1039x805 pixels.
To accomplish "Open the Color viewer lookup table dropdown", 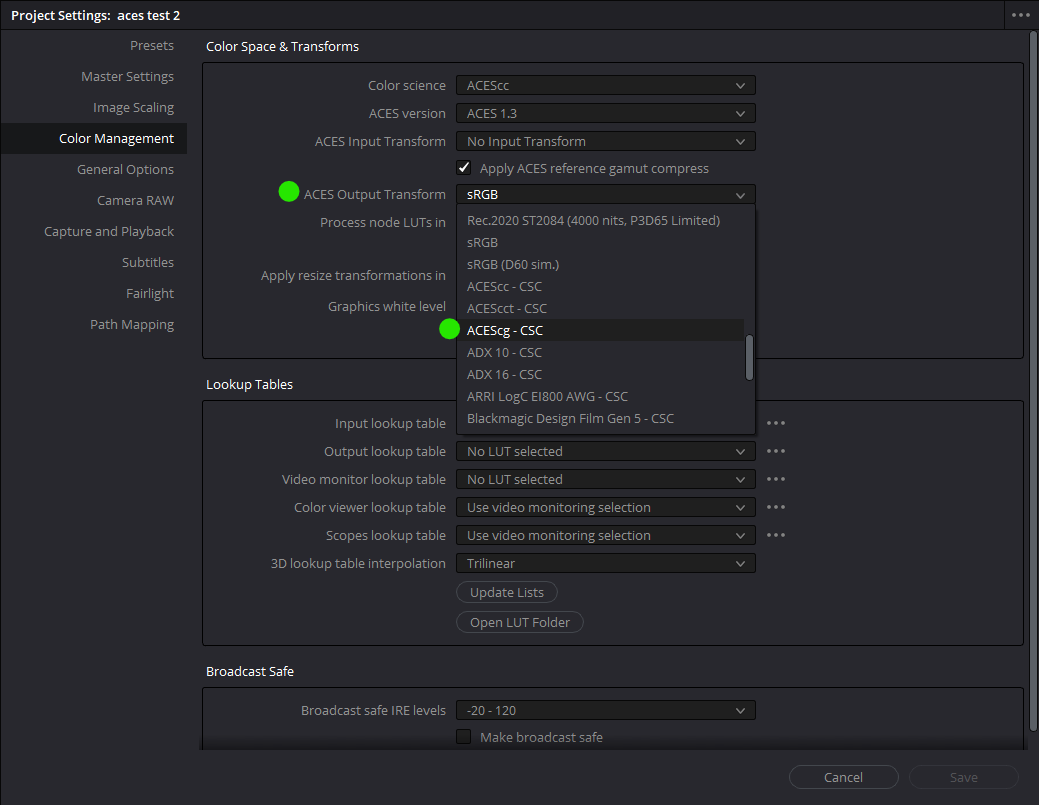I will (x=606, y=507).
